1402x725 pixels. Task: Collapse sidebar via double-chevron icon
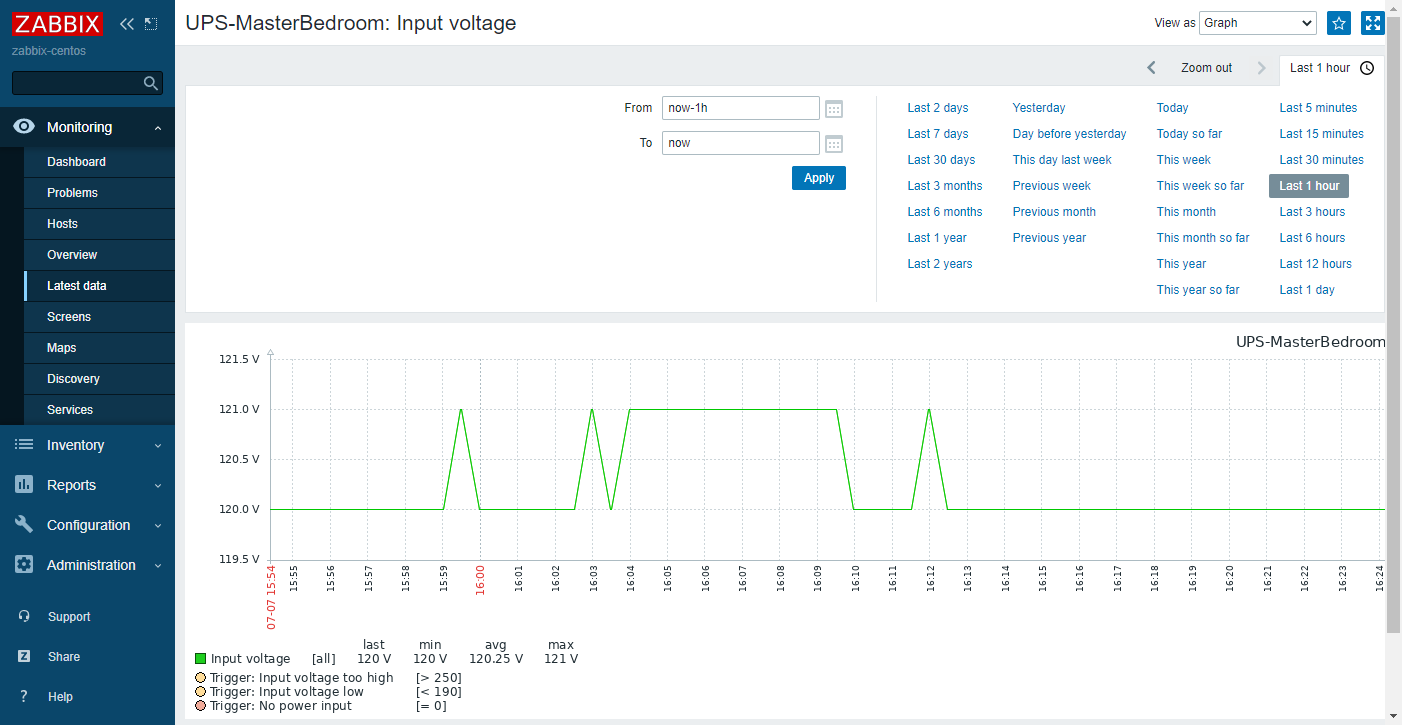(x=125, y=23)
